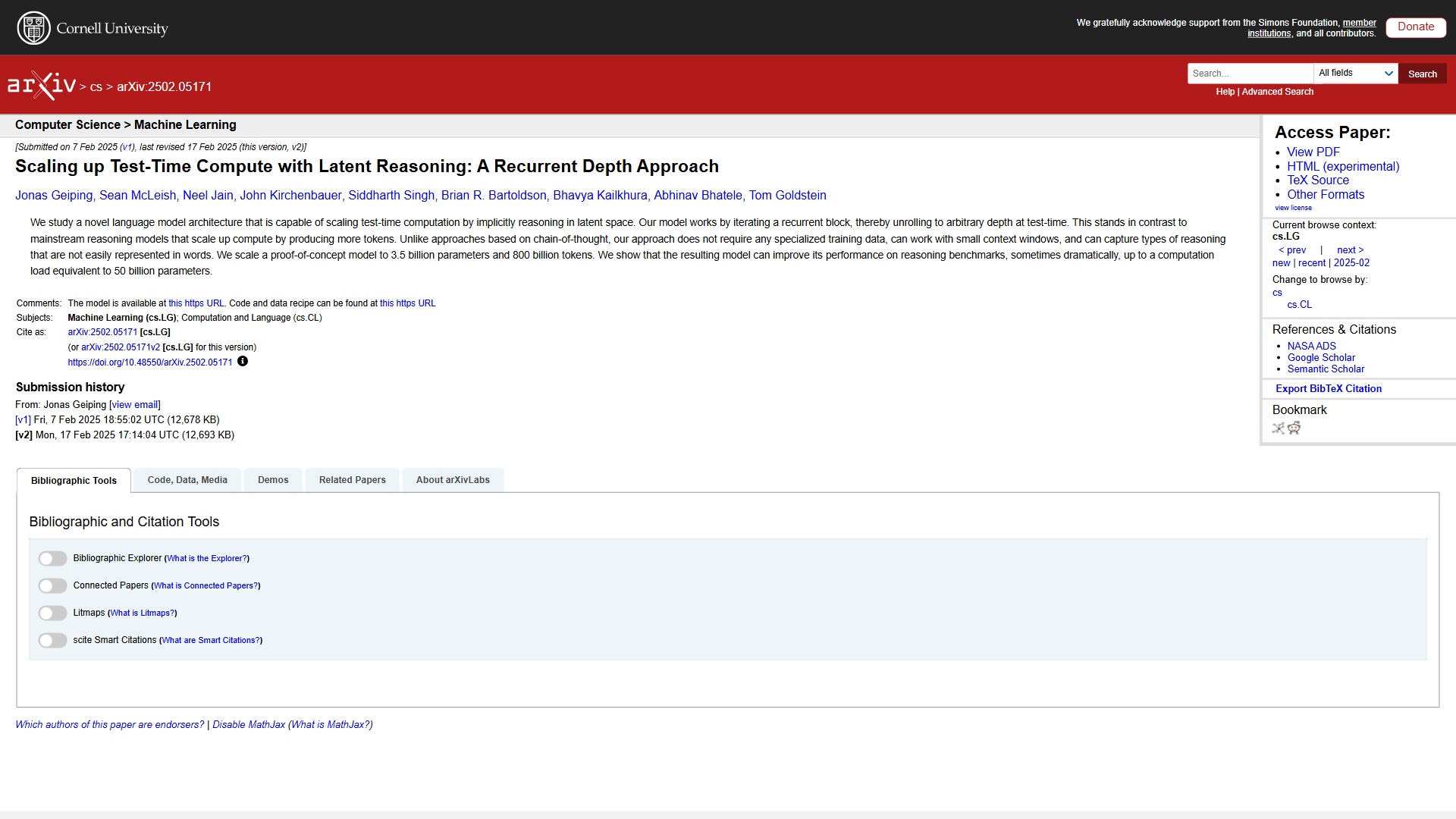Turn on the Litmaps toggle
This screenshot has height=819, width=1456.
tap(53, 613)
